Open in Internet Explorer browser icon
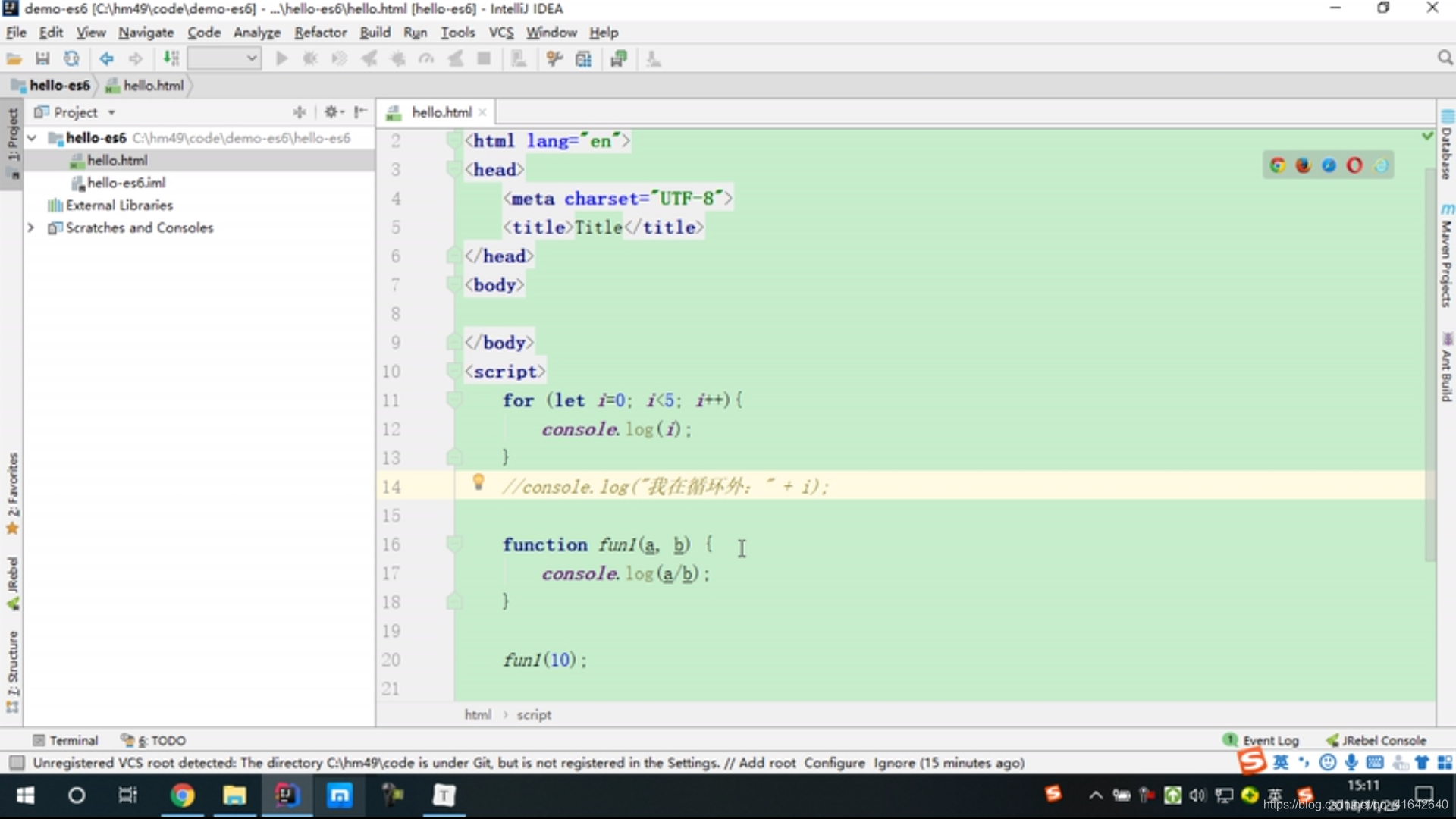This screenshot has width=1456, height=819. [x=1381, y=165]
